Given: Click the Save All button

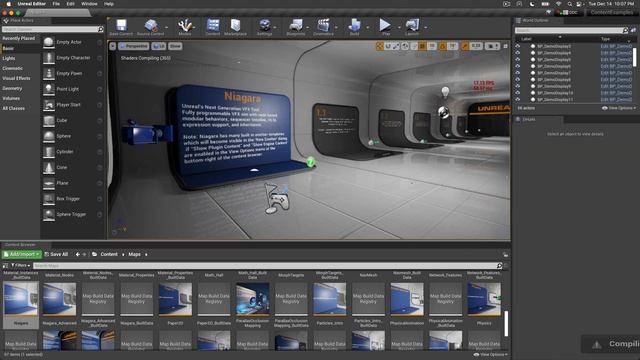Looking at the screenshot, I should coord(56,254).
